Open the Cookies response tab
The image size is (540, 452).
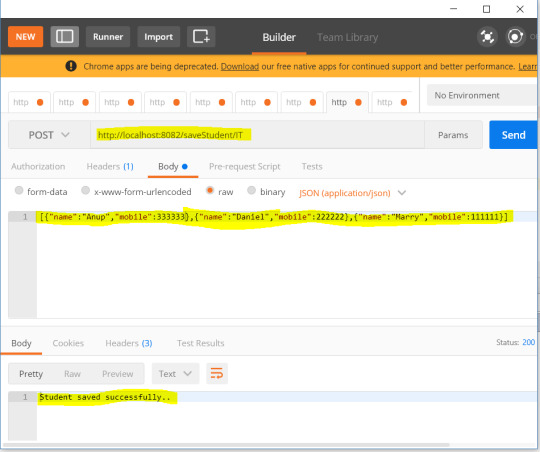(x=68, y=343)
